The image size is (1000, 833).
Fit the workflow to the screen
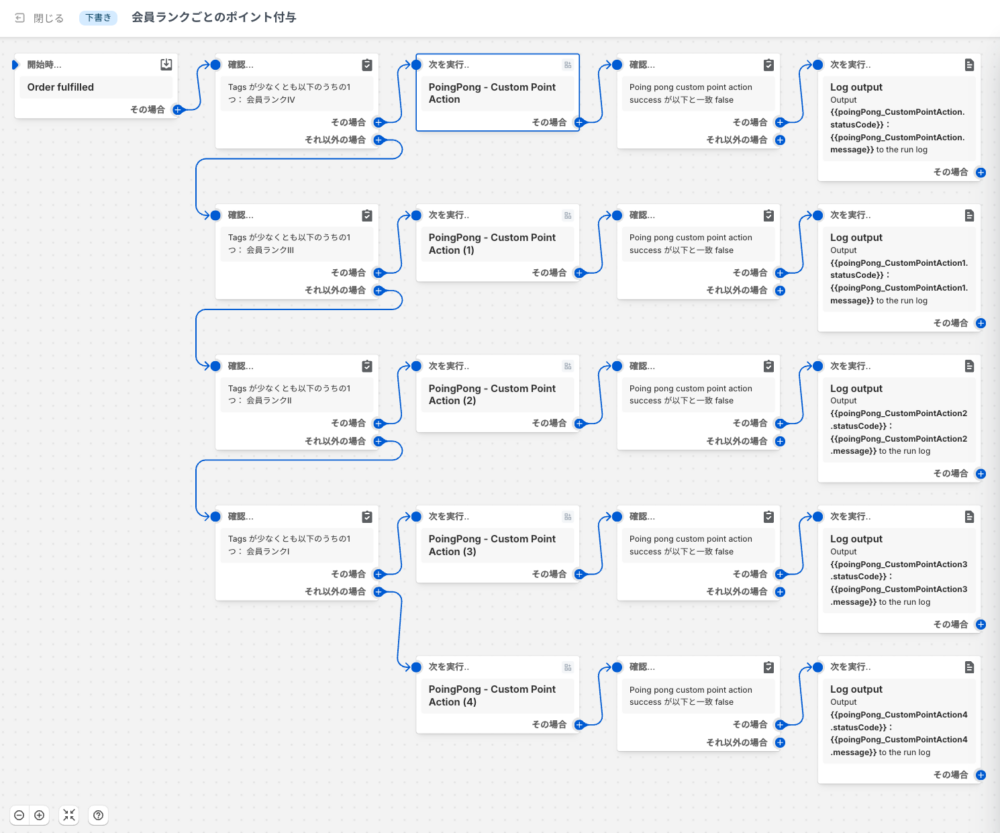coord(69,815)
